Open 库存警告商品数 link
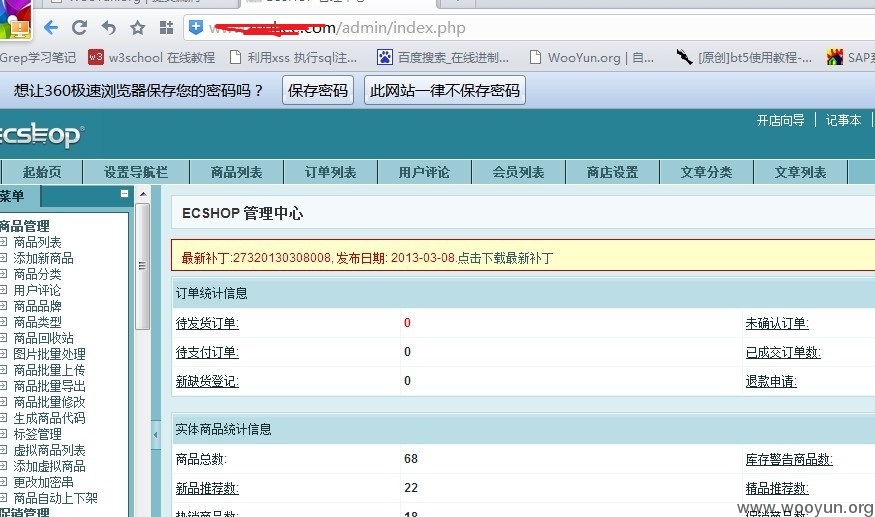875x517 pixels. click(789, 459)
